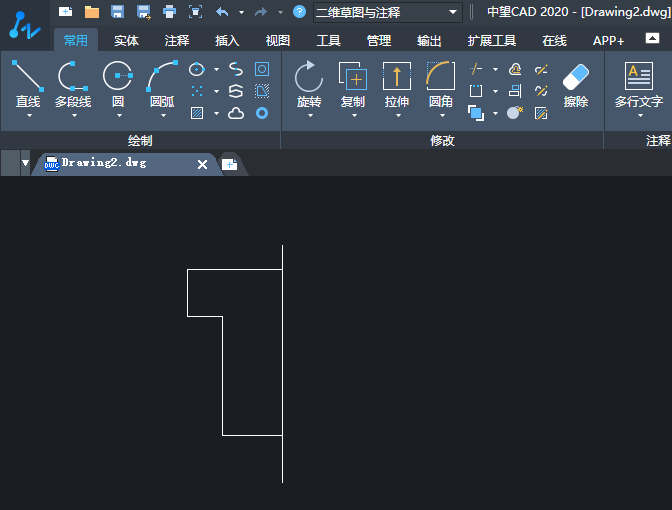Select the 圆 circle tool
The width and height of the screenshot is (672, 510).
(118, 84)
